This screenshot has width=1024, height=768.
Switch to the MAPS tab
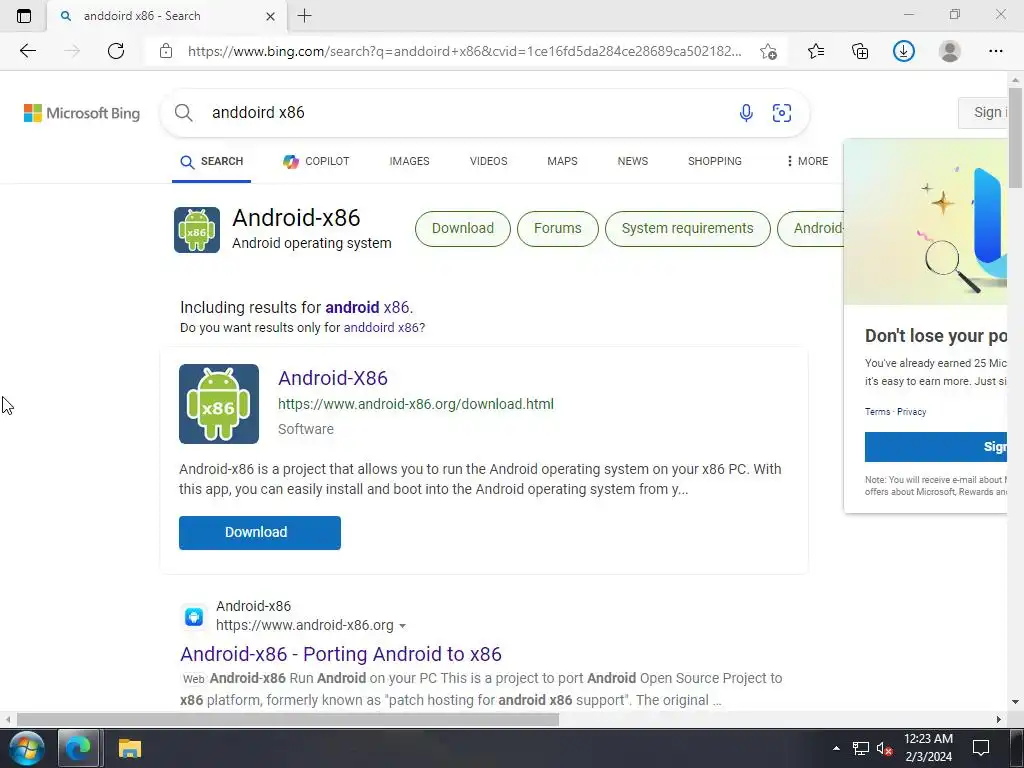tap(562, 161)
